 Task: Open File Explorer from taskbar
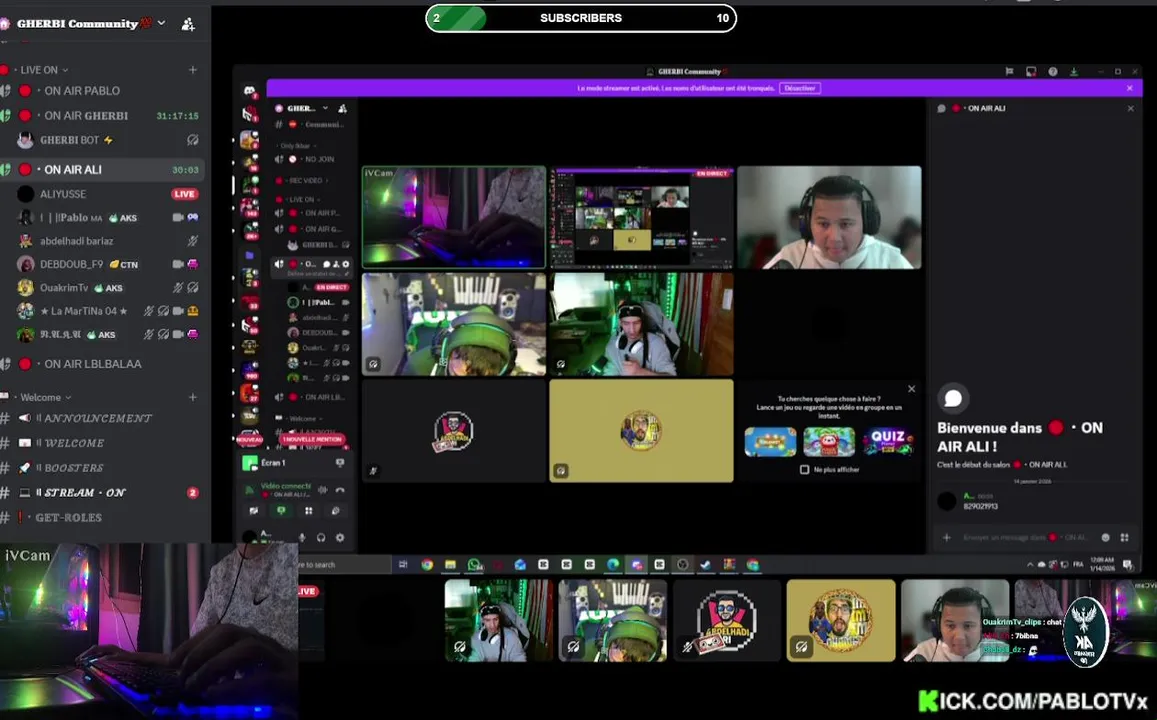tap(450, 564)
